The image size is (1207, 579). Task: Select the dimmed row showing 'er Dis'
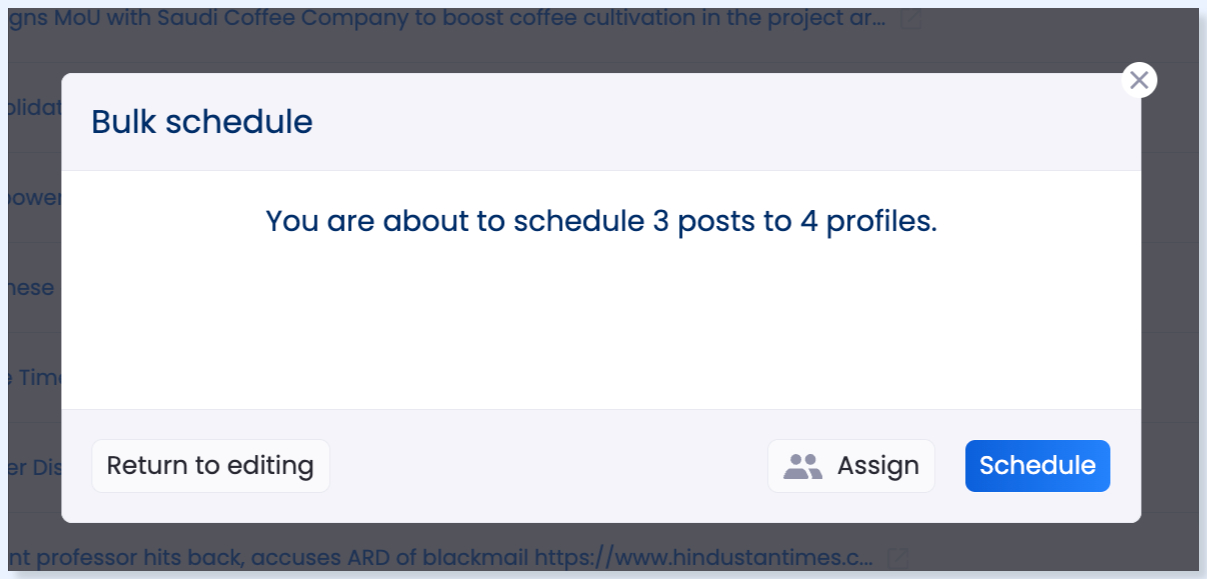34,466
